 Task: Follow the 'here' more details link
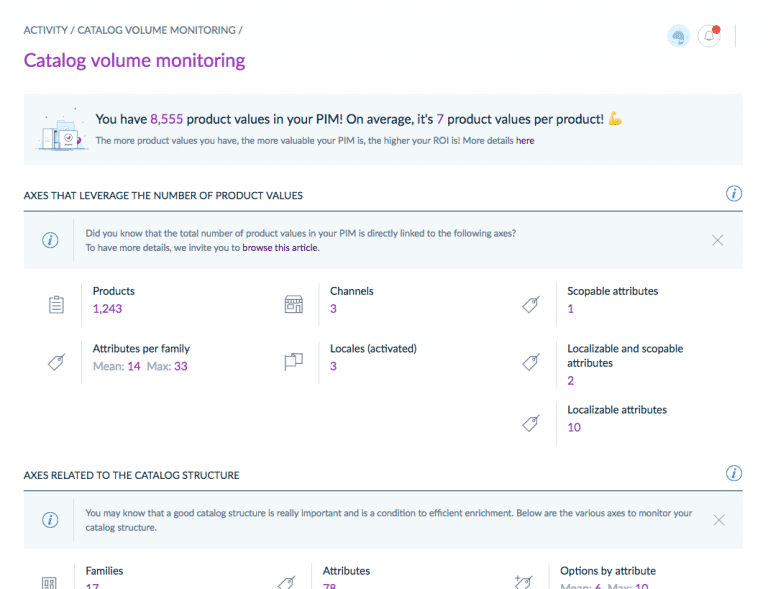tap(525, 141)
